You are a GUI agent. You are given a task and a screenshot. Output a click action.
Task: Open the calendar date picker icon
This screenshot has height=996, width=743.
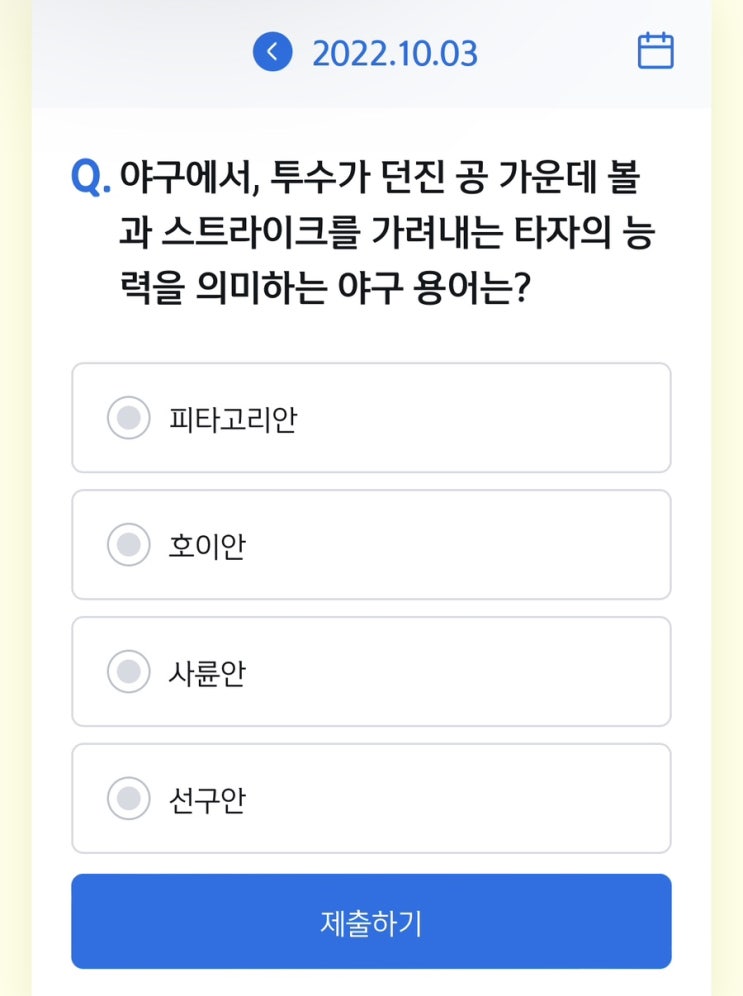coord(655,51)
